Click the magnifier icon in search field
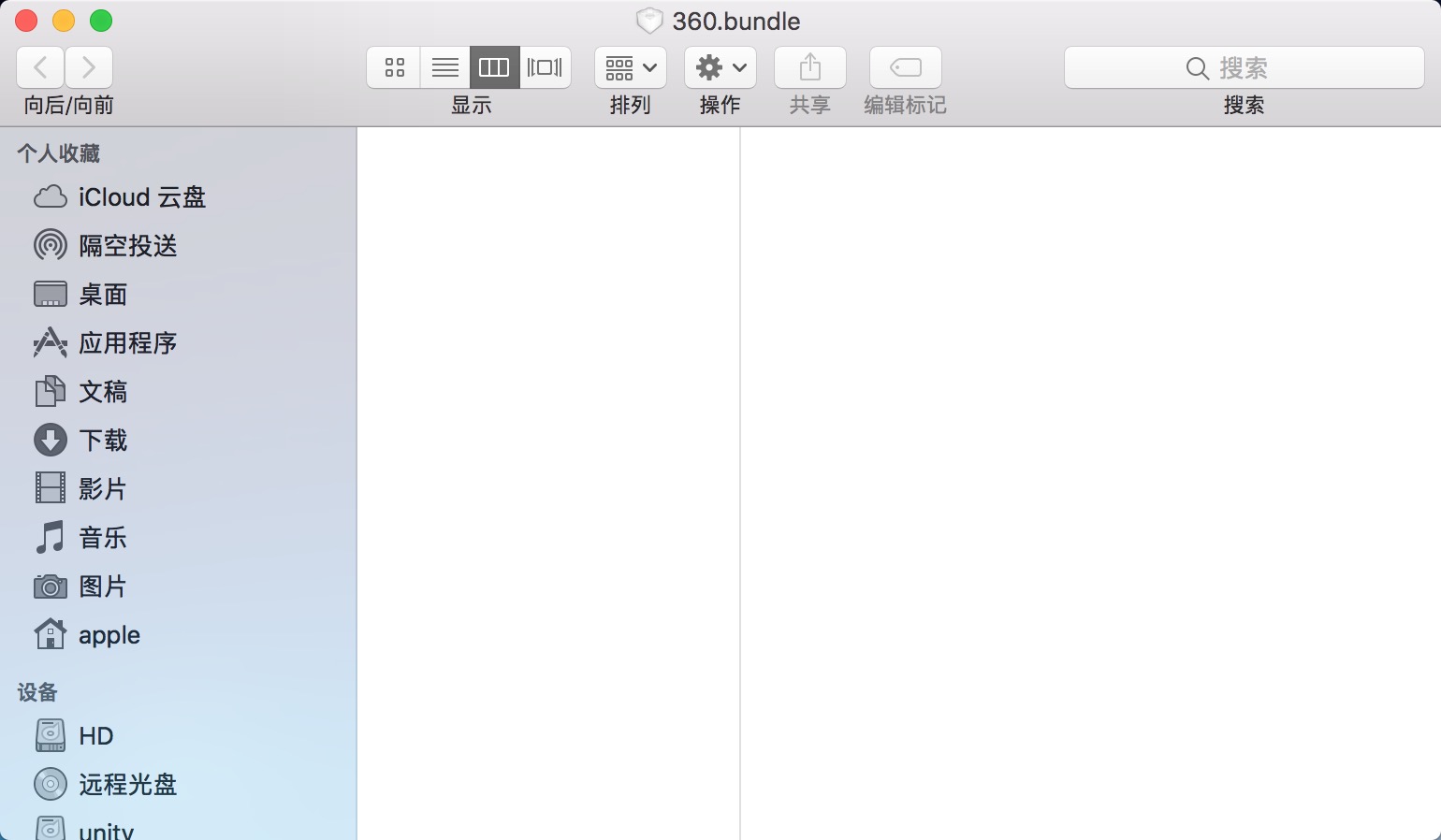The image size is (1441, 840). (1197, 68)
